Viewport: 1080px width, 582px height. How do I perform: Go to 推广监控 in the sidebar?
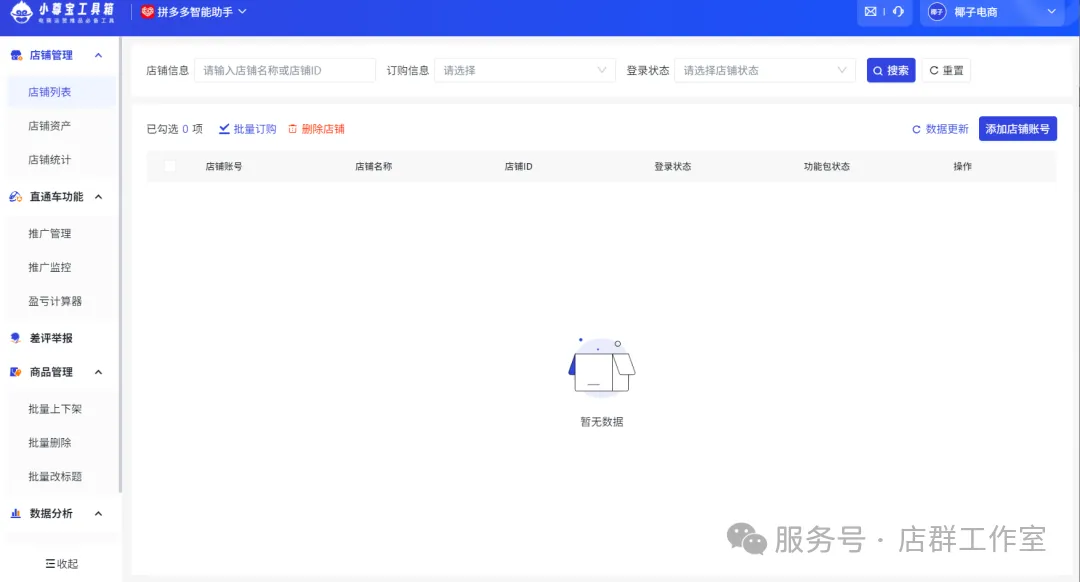(x=49, y=268)
